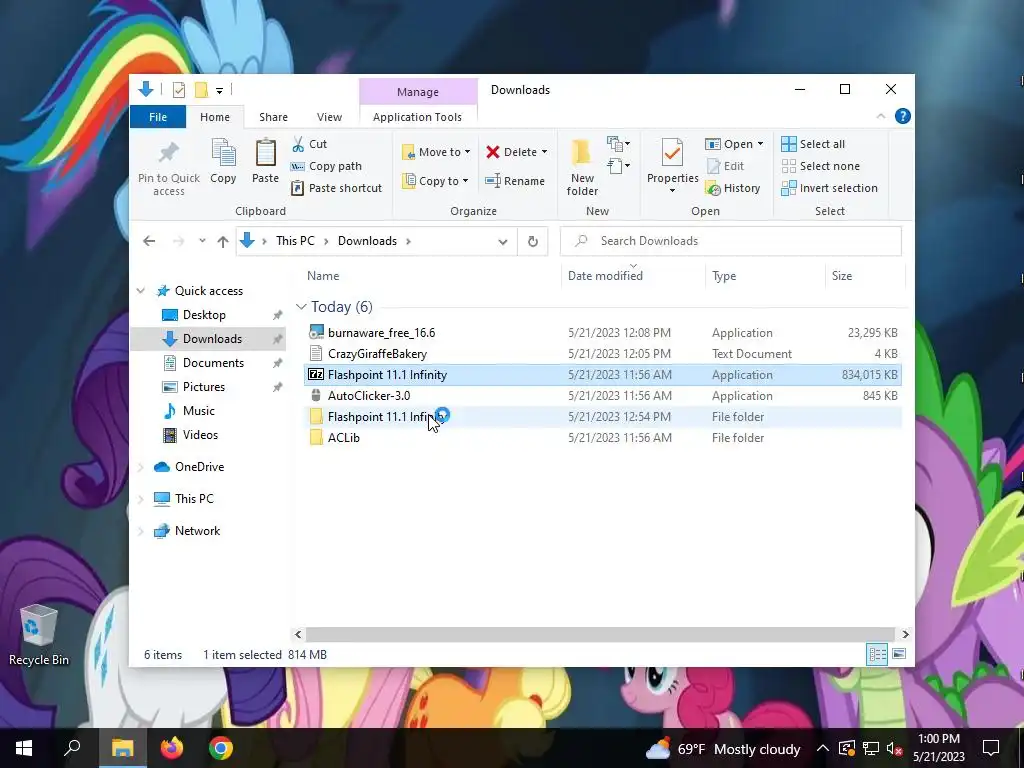Rename the selected file
Screen dimensions: 1024x768
point(515,181)
